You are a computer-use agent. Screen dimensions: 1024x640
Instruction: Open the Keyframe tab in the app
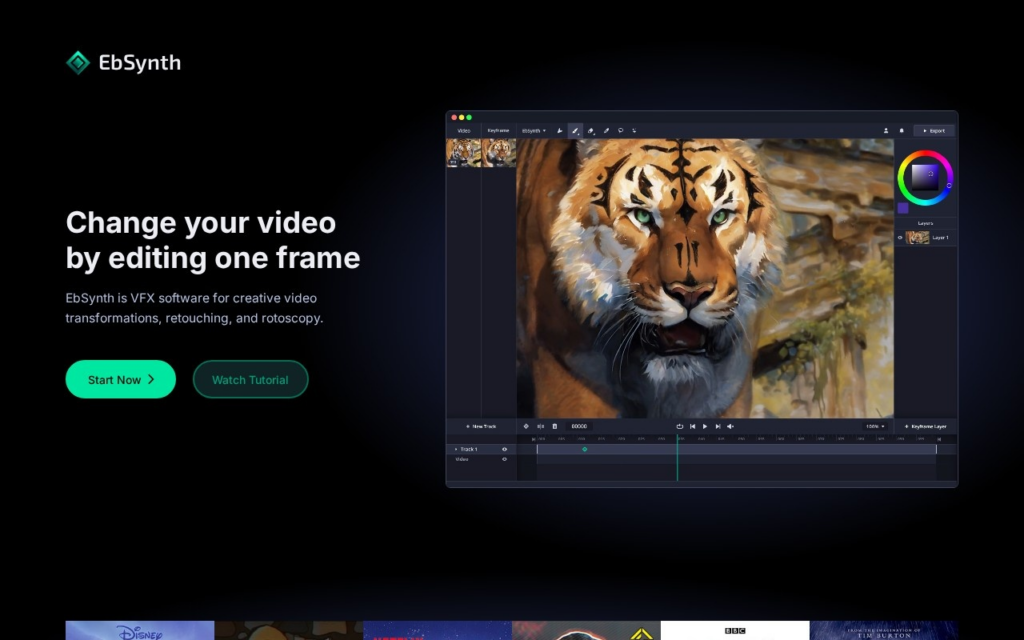(498, 131)
